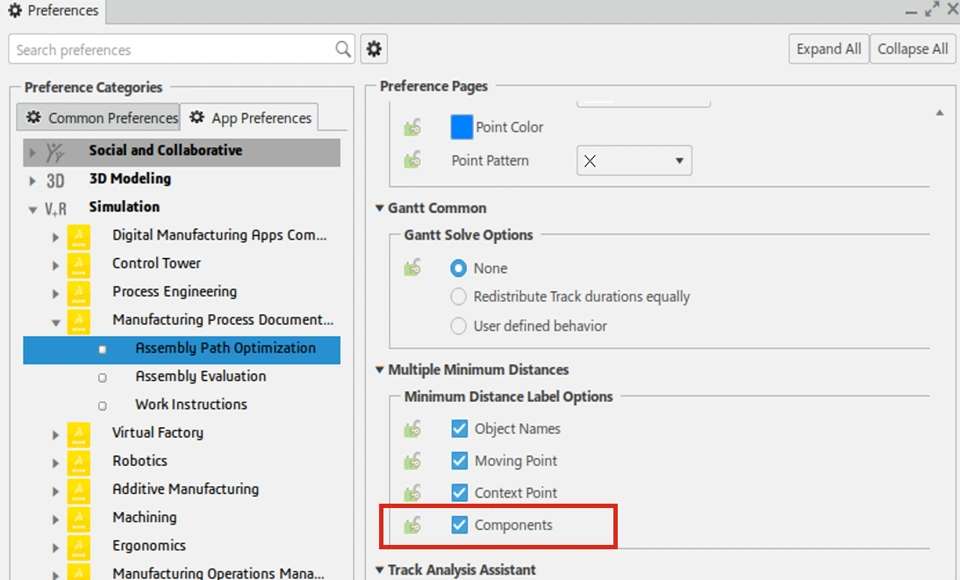This screenshot has height=580, width=960.
Task: Click the lock icon beside Gantt None option
Action: click(x=412, y=268)
